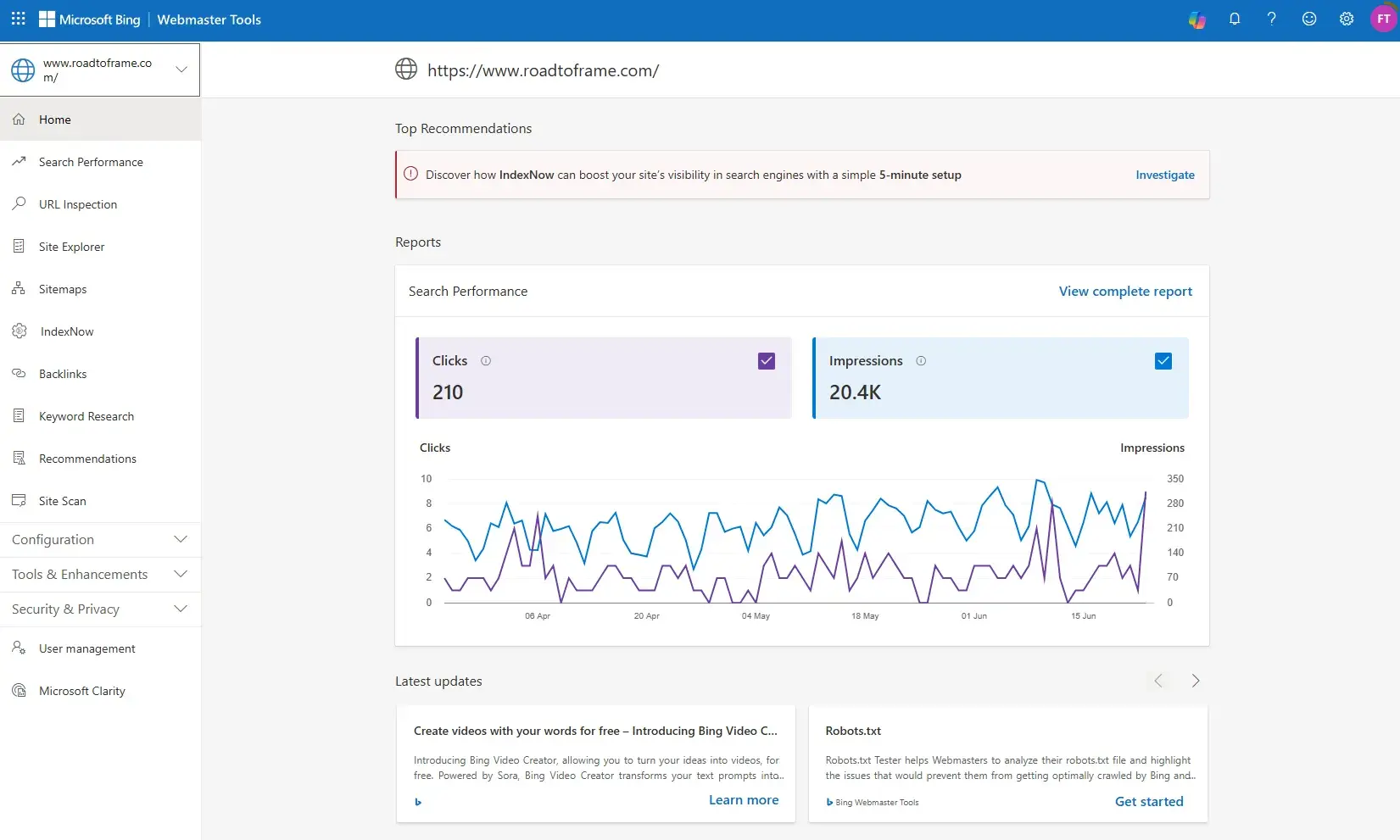Uncheck the Clicks metric checkbox
The width and height of the screenshot is (1400, 840).
766,360
